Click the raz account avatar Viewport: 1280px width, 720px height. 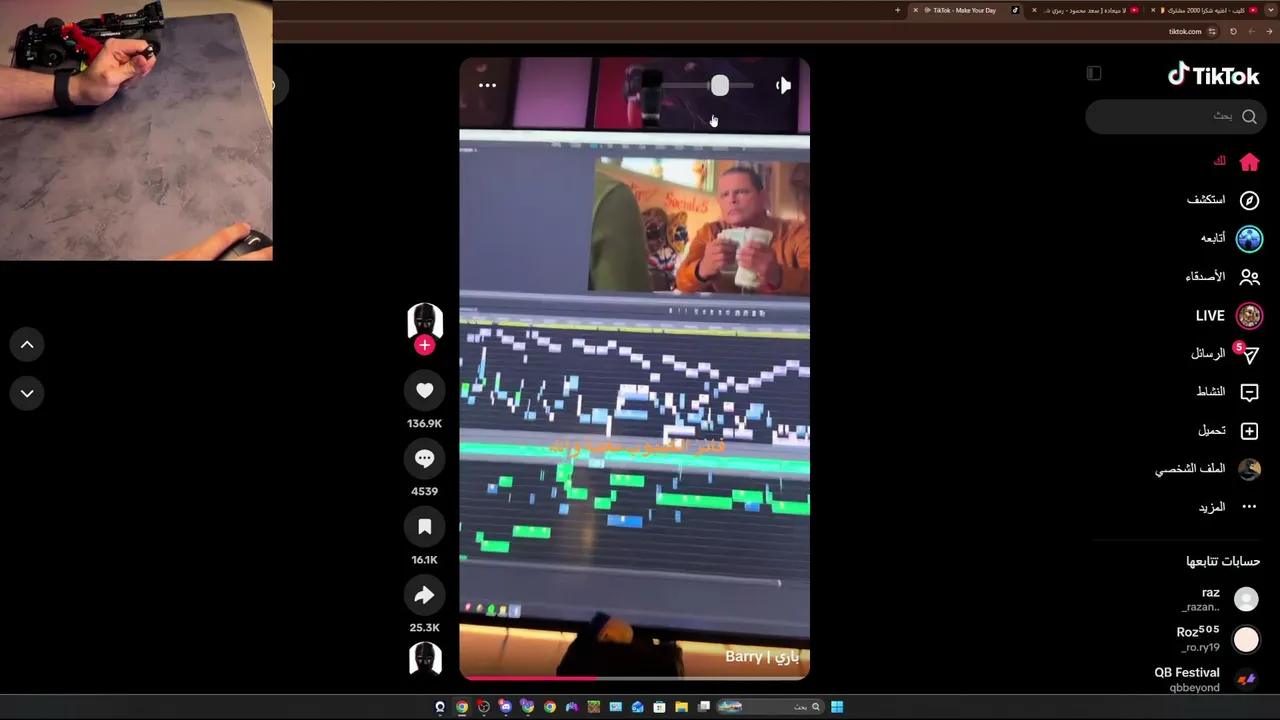1246,600
